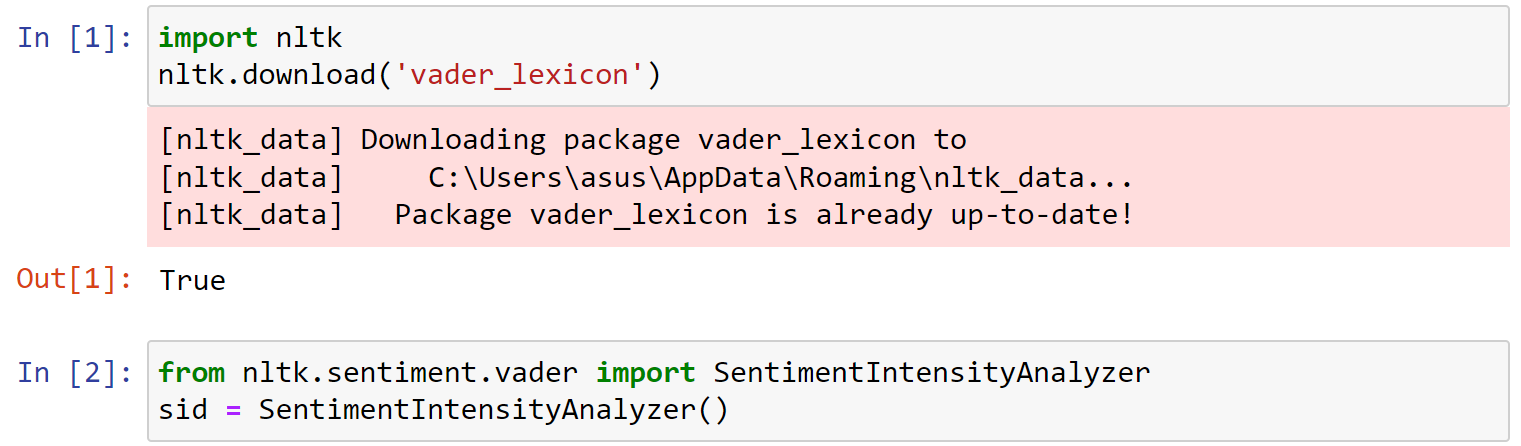Click nltk.sentiment.vader module name
Viewport: 1521px width, 446px height.
[410, 373]
